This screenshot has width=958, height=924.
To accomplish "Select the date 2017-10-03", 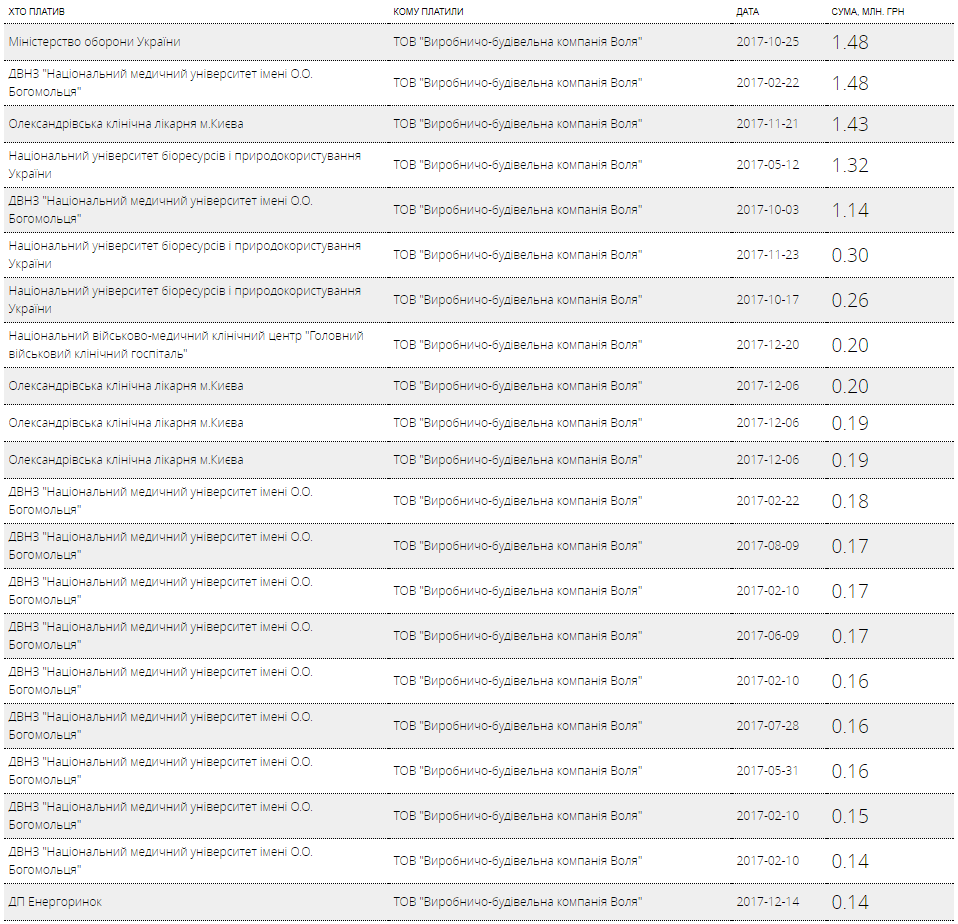I will click(767, 210).
